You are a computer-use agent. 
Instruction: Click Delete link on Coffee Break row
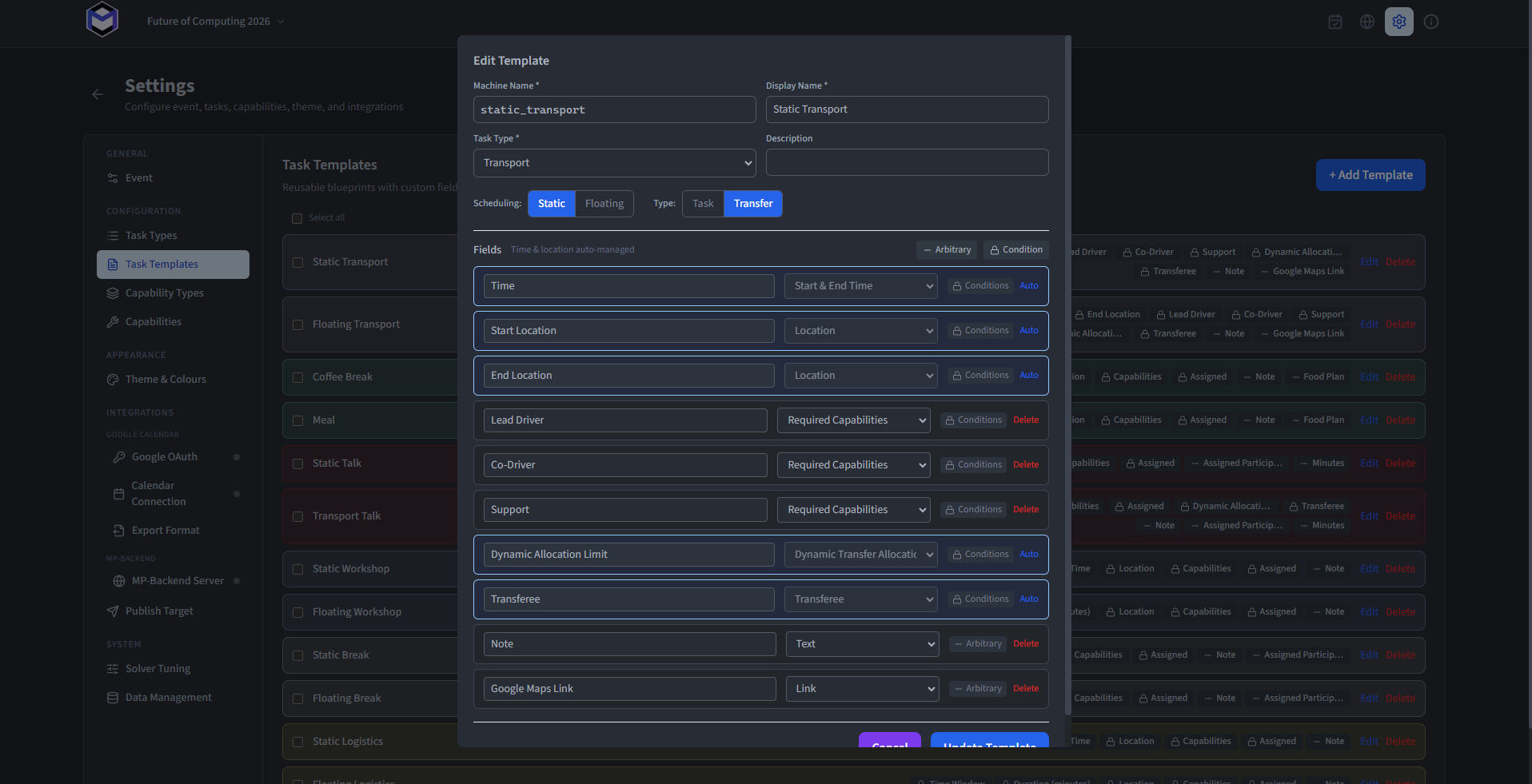click(1400, 377)
